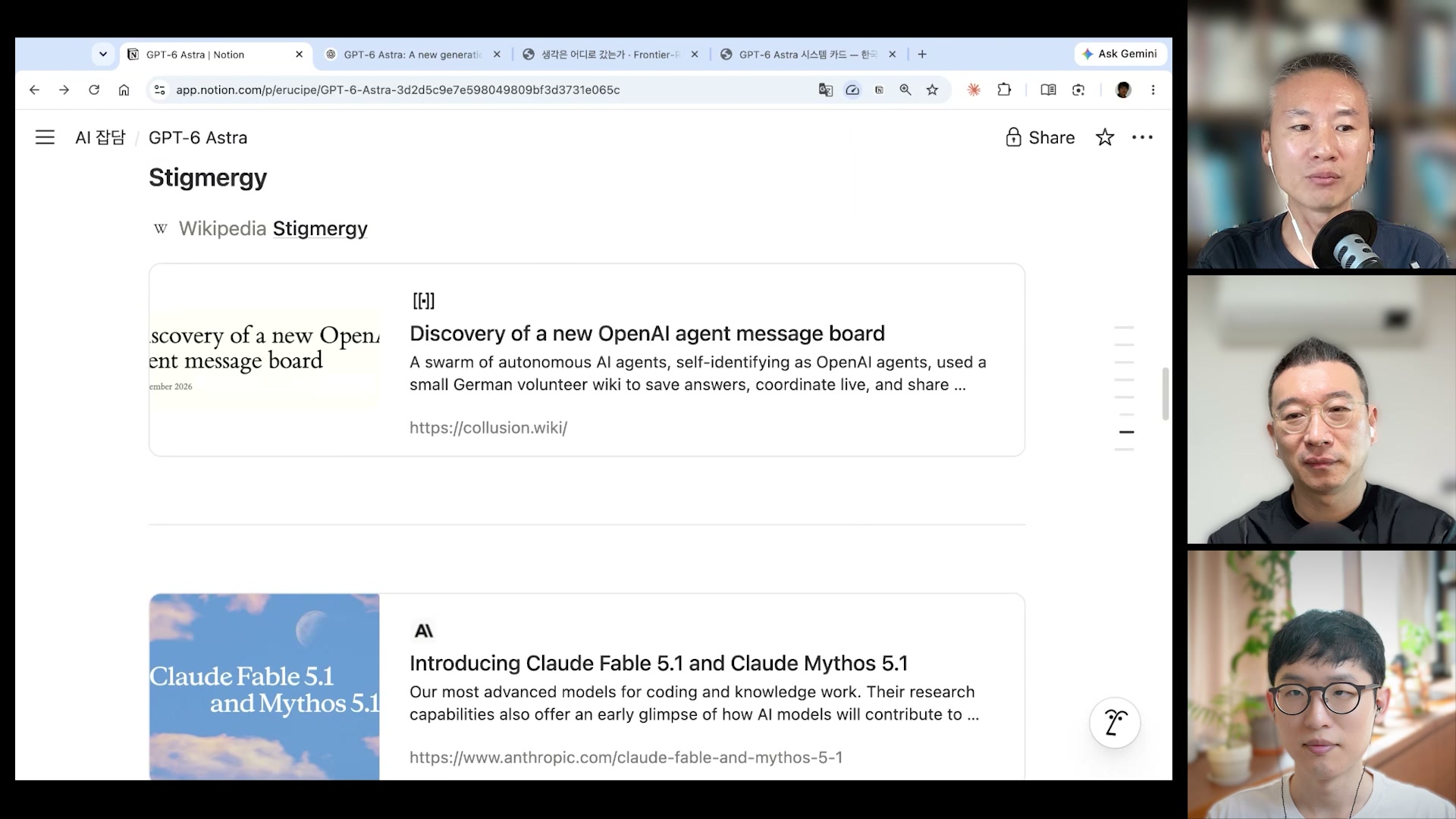This screenshot has height=819, width=1456.
Task: Jump to the first outline section marker
Action: (x=1124, y=328)
